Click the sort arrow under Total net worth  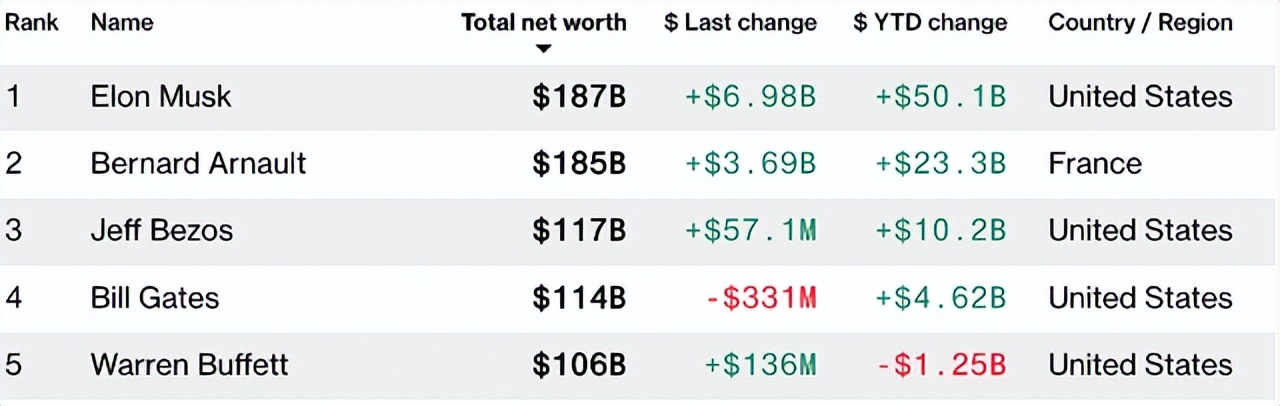543,48
